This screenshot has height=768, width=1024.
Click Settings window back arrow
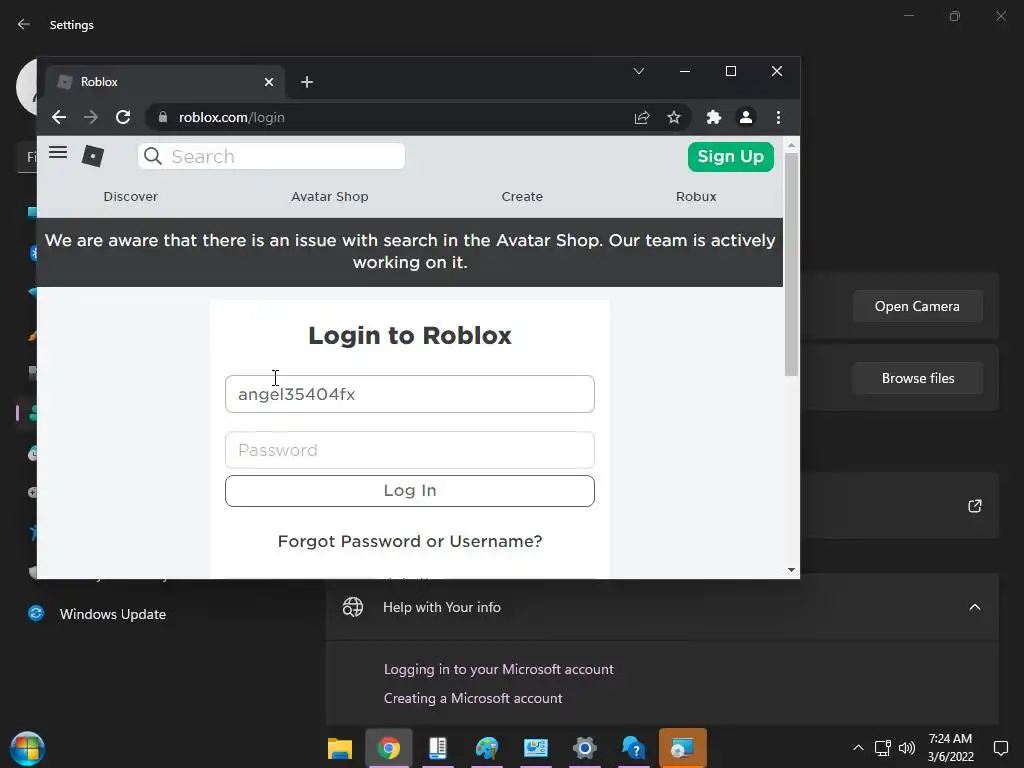(24, 24)
